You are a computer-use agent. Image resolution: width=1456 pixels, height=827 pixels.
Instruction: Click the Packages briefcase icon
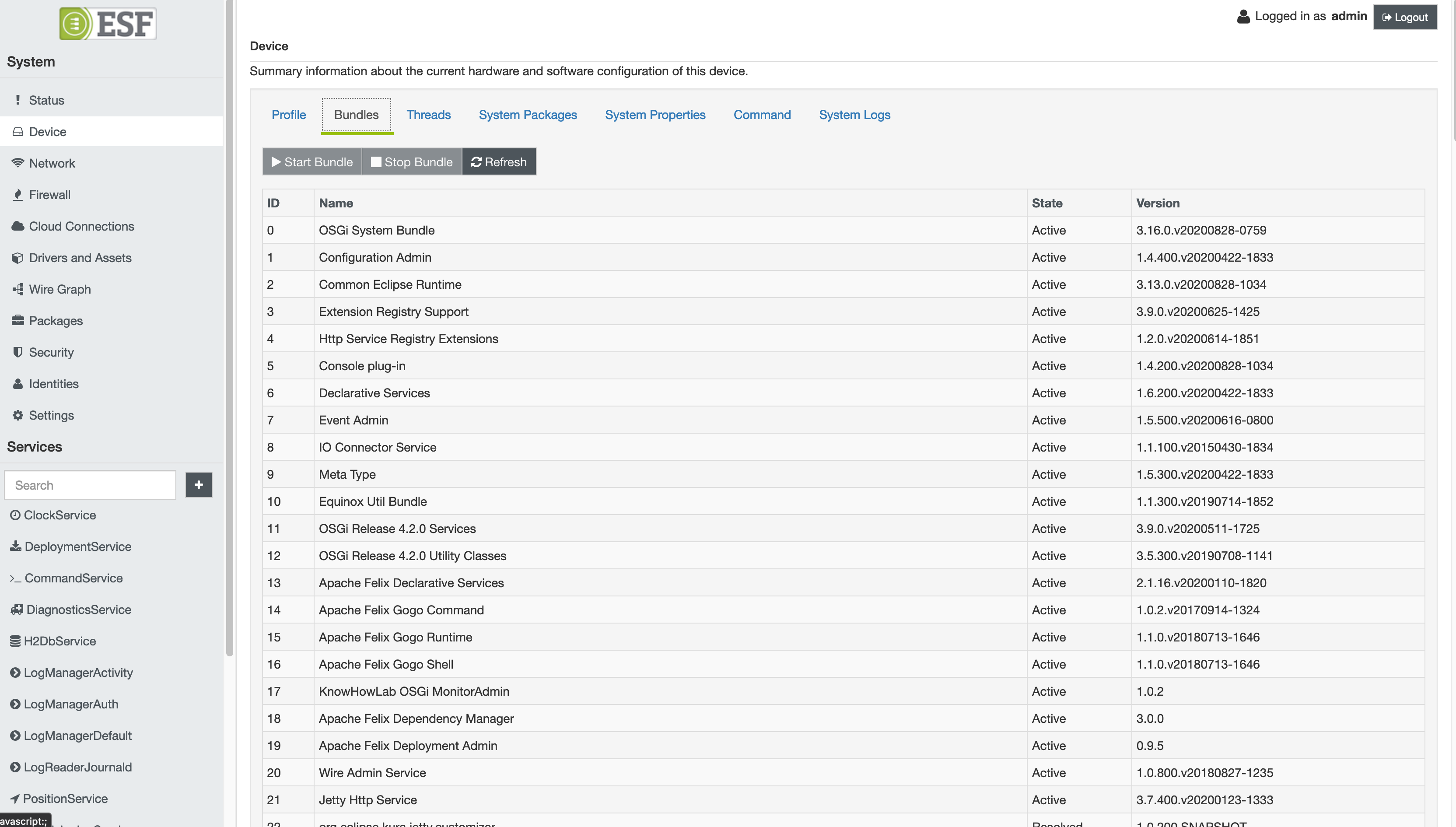17,320
